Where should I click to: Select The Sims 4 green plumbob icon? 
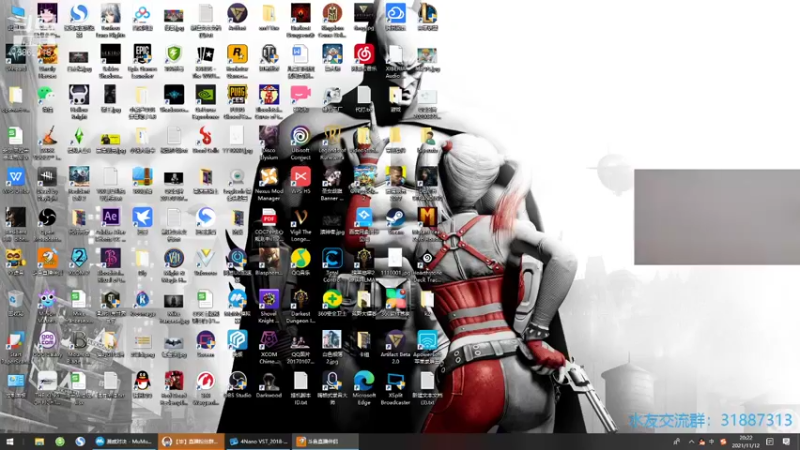click(x=79, y=136)
